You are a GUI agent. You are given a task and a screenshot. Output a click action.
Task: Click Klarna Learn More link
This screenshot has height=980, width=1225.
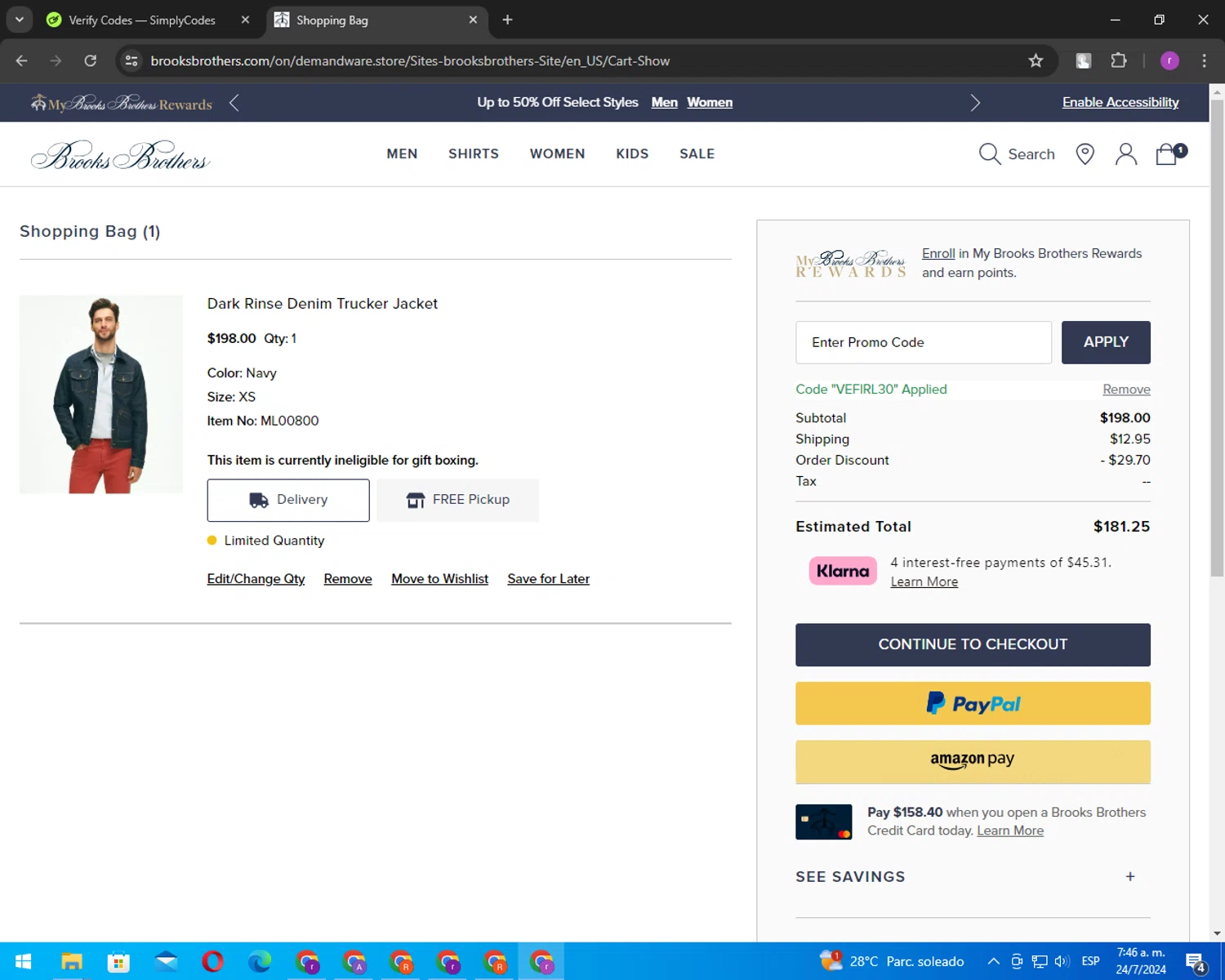[924, 581]
